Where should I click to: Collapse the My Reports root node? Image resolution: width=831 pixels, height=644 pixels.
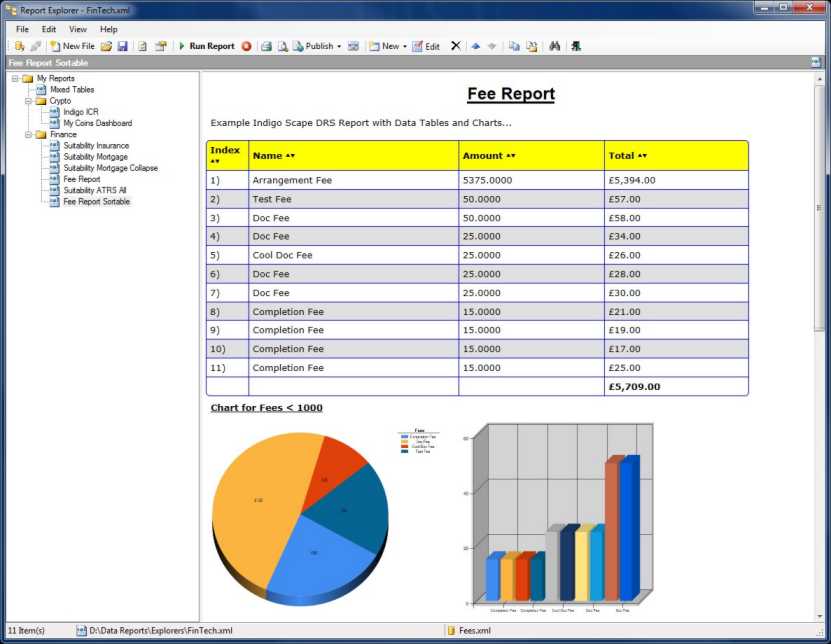(16, 78)
